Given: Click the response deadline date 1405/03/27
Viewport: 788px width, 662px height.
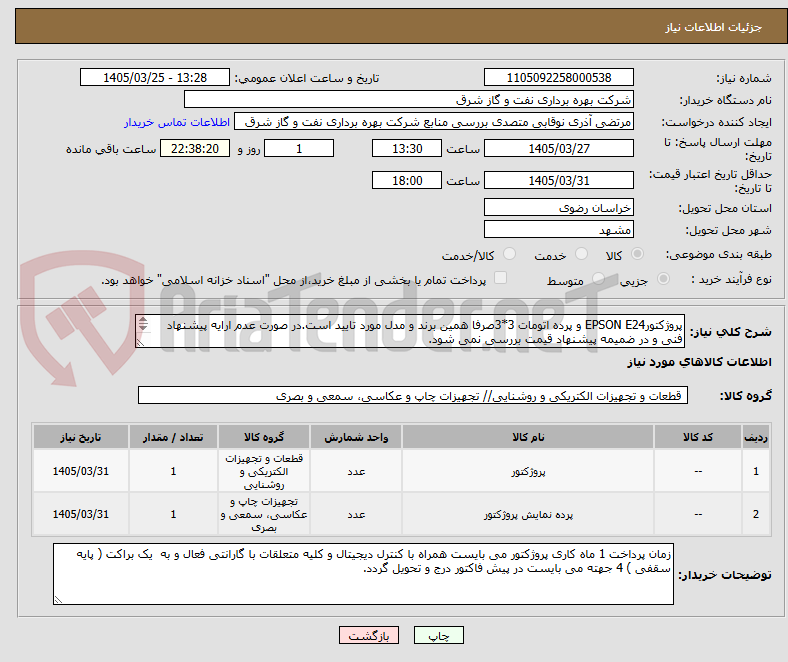Looking at the screenshot, I should [559, 149].
